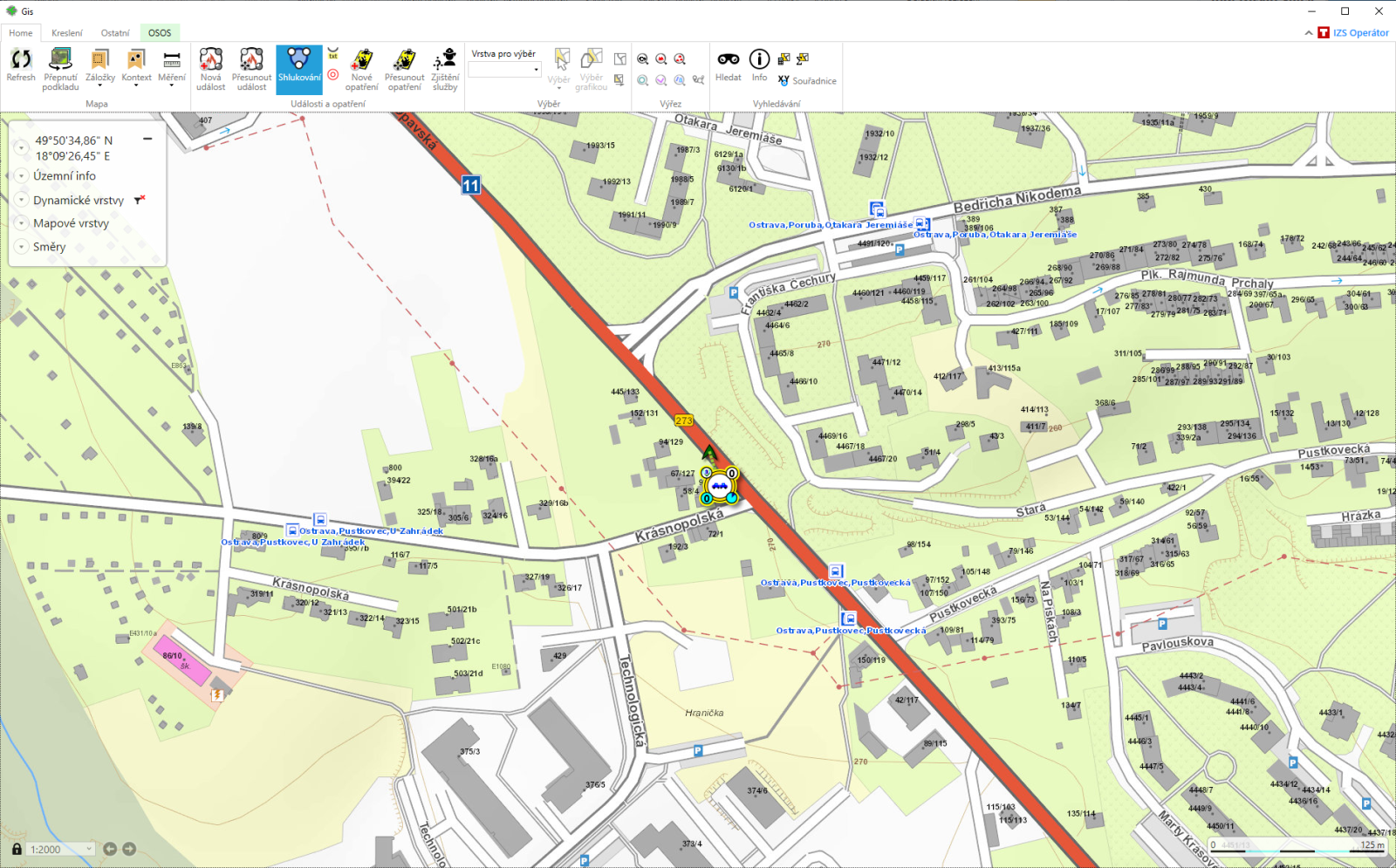The width and height of the screenshot is (1396, 868).
Task: Click the top-right icon in the Výběr group
Action: [x=620, y=59]
